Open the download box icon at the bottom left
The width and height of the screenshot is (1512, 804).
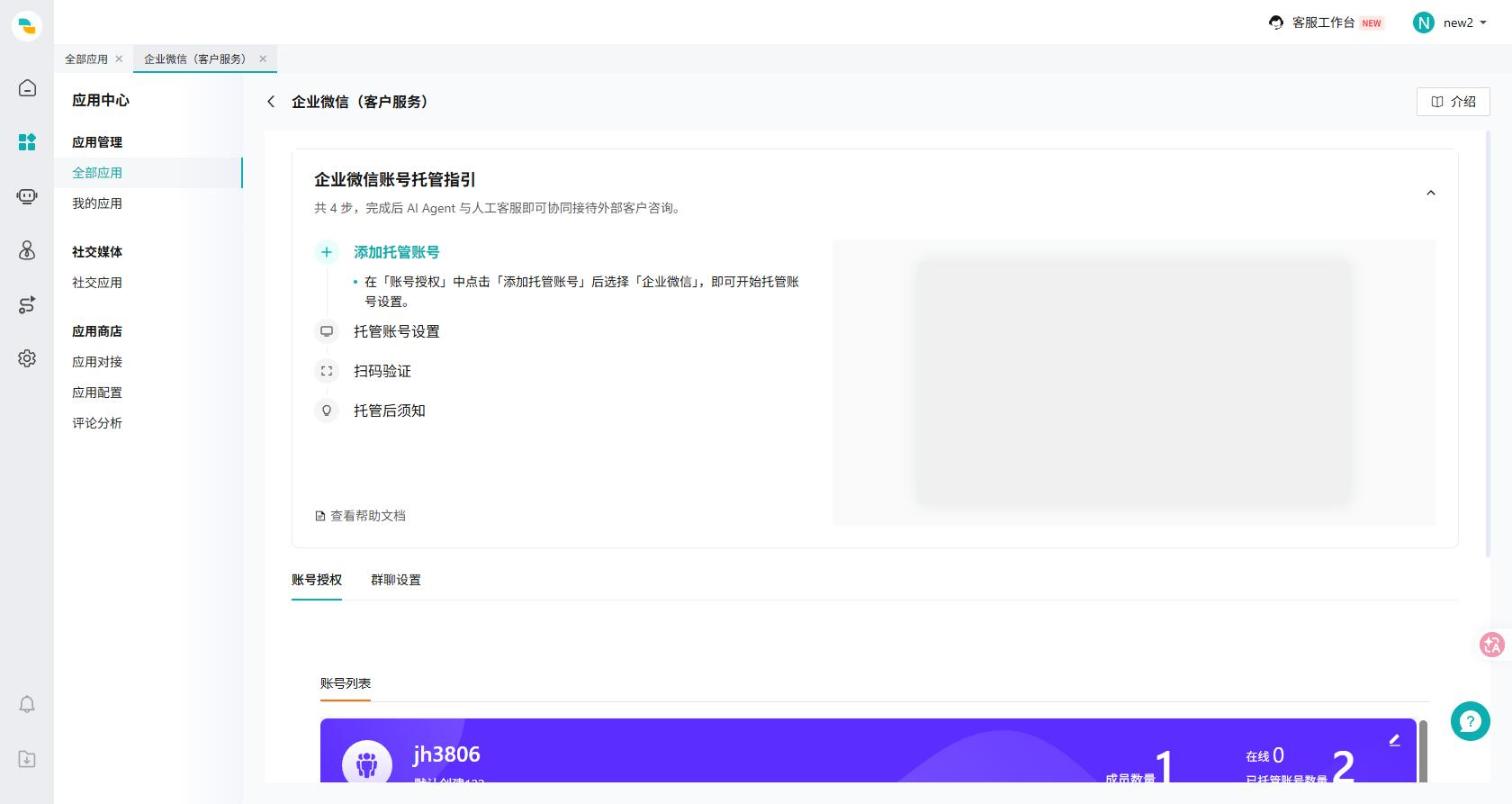click(x=27, y=759)
